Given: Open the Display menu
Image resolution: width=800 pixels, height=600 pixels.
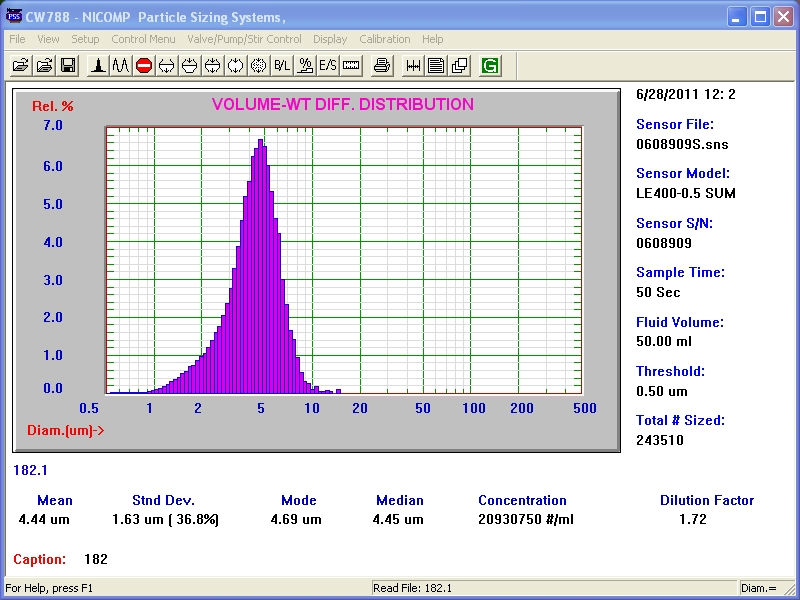Looking at the screenshot, I should tap(330, 39).
